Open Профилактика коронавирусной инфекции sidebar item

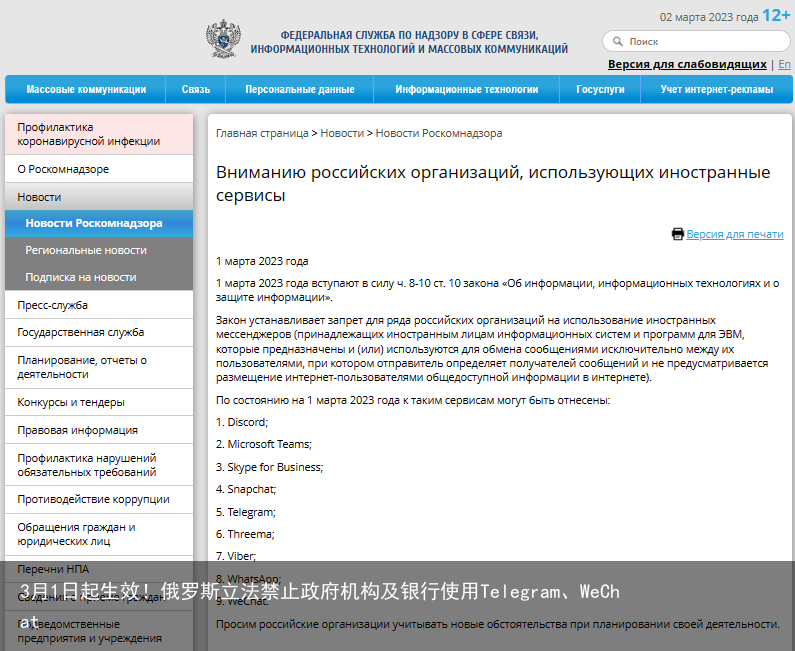pos(99,134)
